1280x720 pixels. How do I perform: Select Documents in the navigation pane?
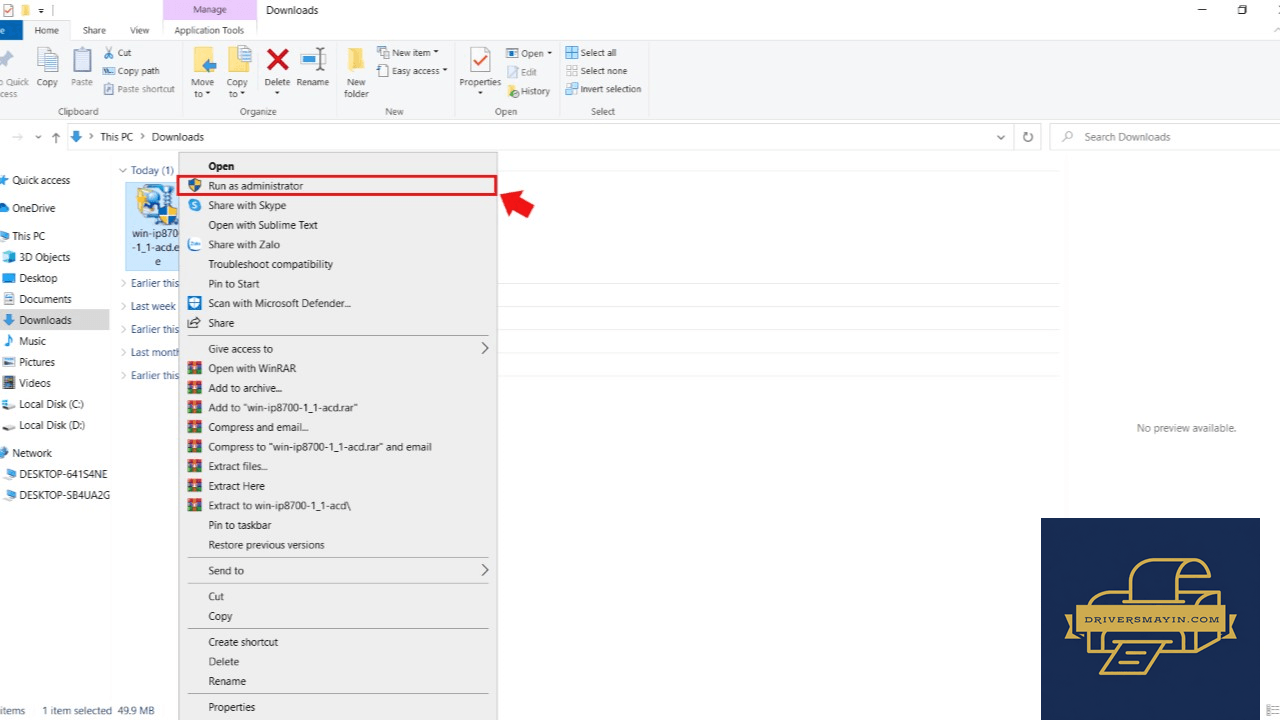[45, 299]
